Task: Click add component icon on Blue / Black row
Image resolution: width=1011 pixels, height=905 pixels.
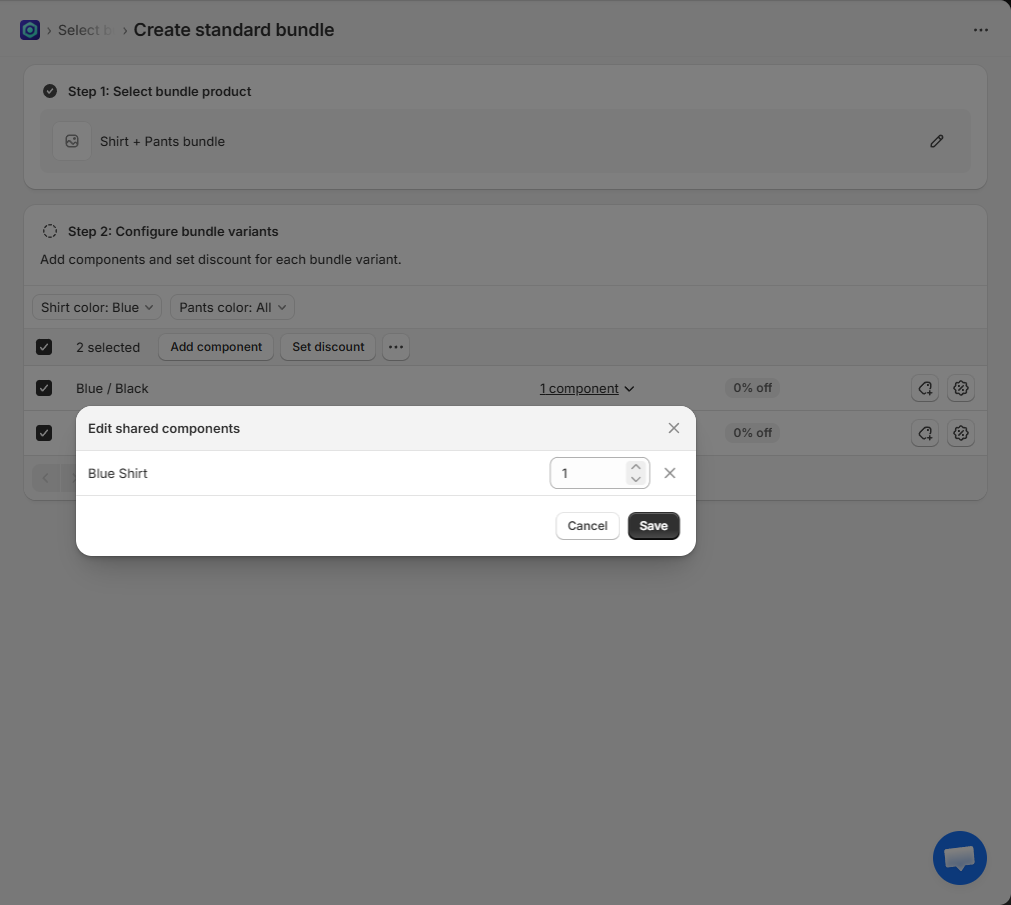Action: click(x=925, y=388)
